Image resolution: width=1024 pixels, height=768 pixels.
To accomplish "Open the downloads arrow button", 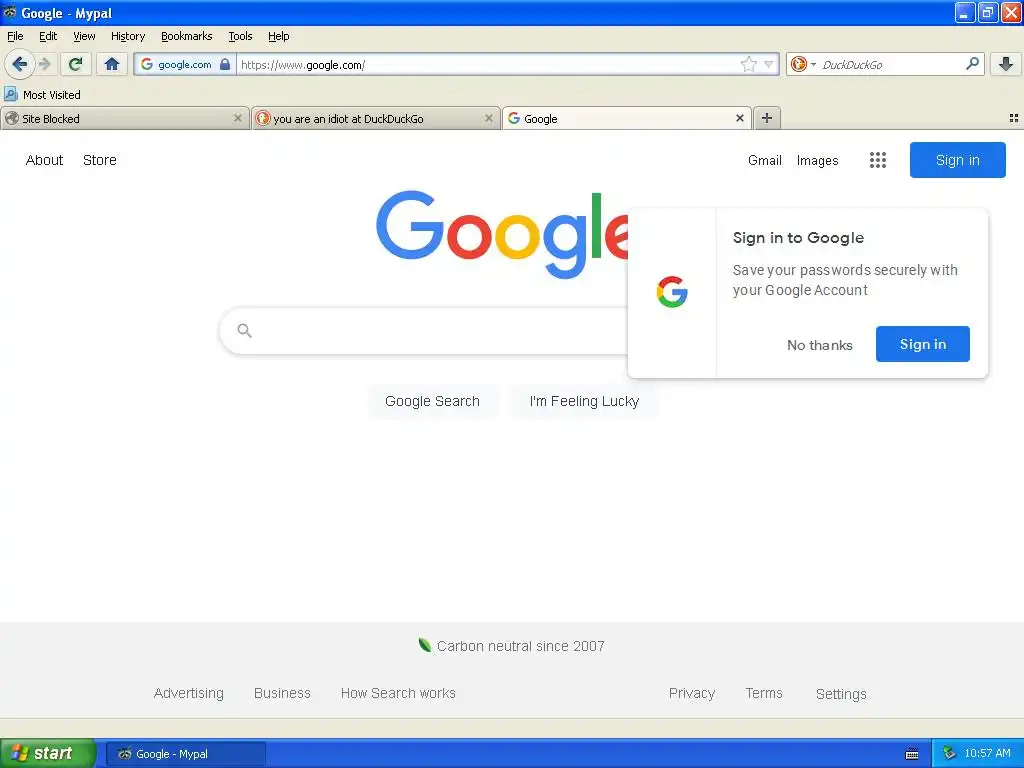I will 1006,64.
